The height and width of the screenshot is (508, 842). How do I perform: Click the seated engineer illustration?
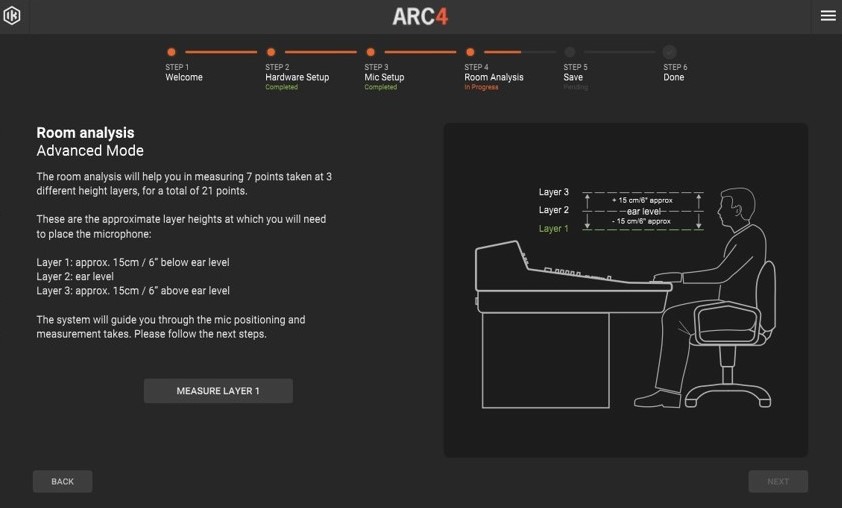pyautogui.click(x=720, y=300)
